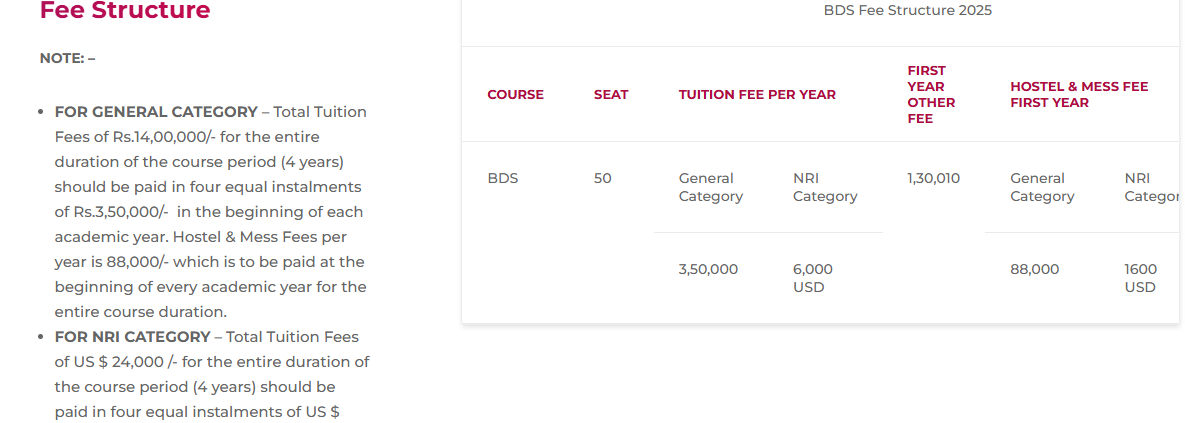Click the NOTE label text

pos(67,58)
